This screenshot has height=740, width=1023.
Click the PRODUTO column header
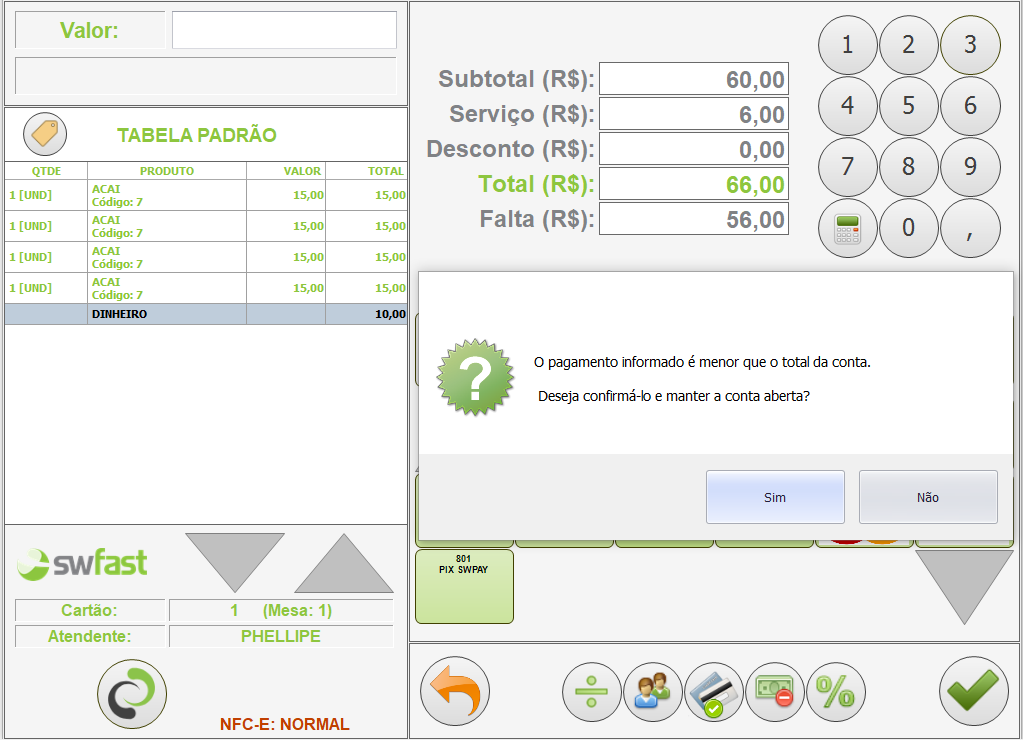click(167, 171)
